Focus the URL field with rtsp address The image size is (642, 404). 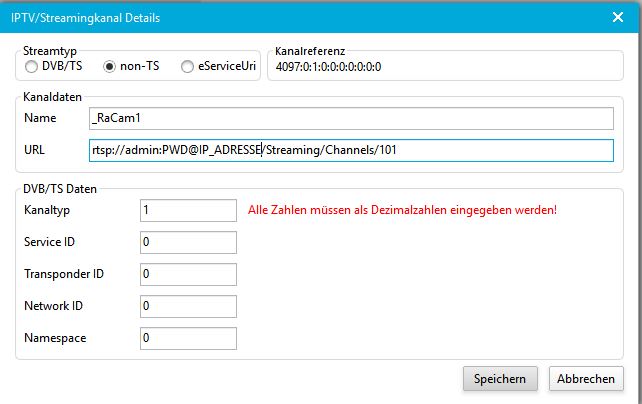[x=350, y=151]
